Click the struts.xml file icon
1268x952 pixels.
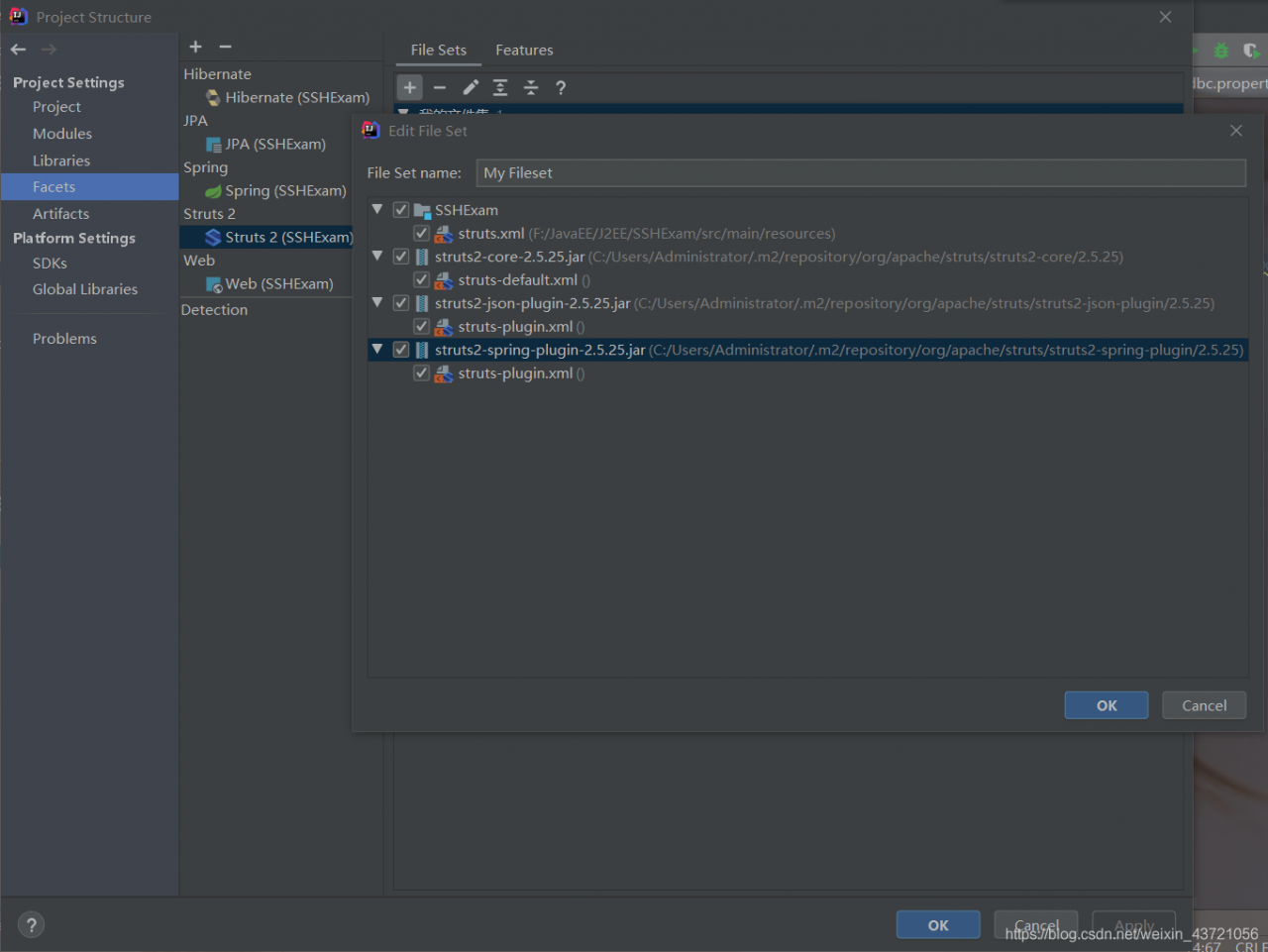444,234
